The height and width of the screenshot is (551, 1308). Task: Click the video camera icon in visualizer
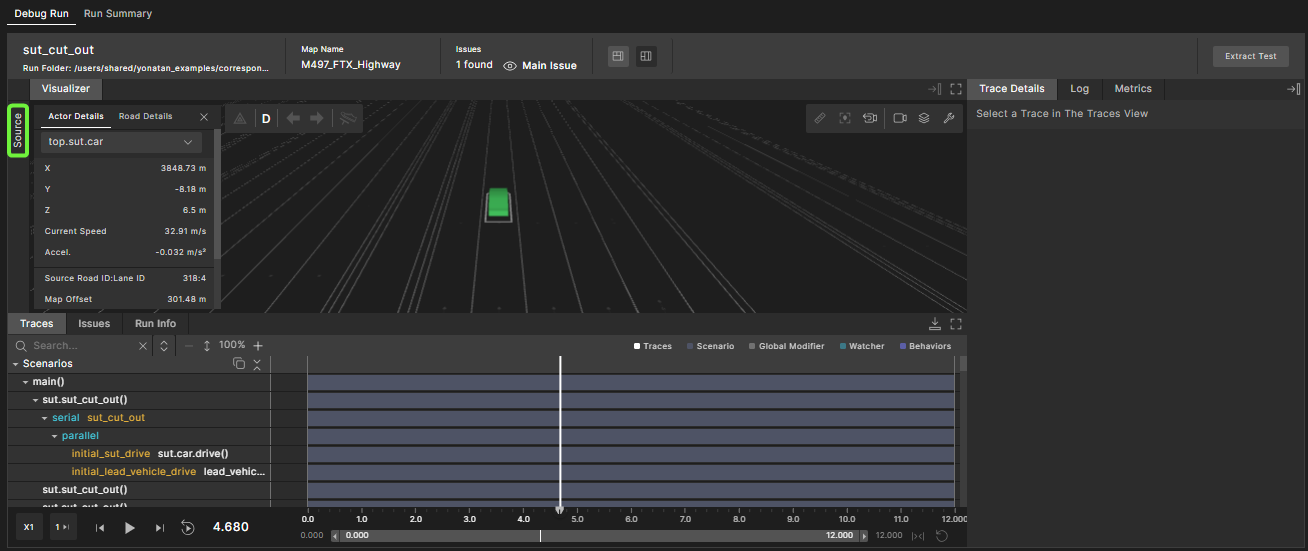(899, 118)
